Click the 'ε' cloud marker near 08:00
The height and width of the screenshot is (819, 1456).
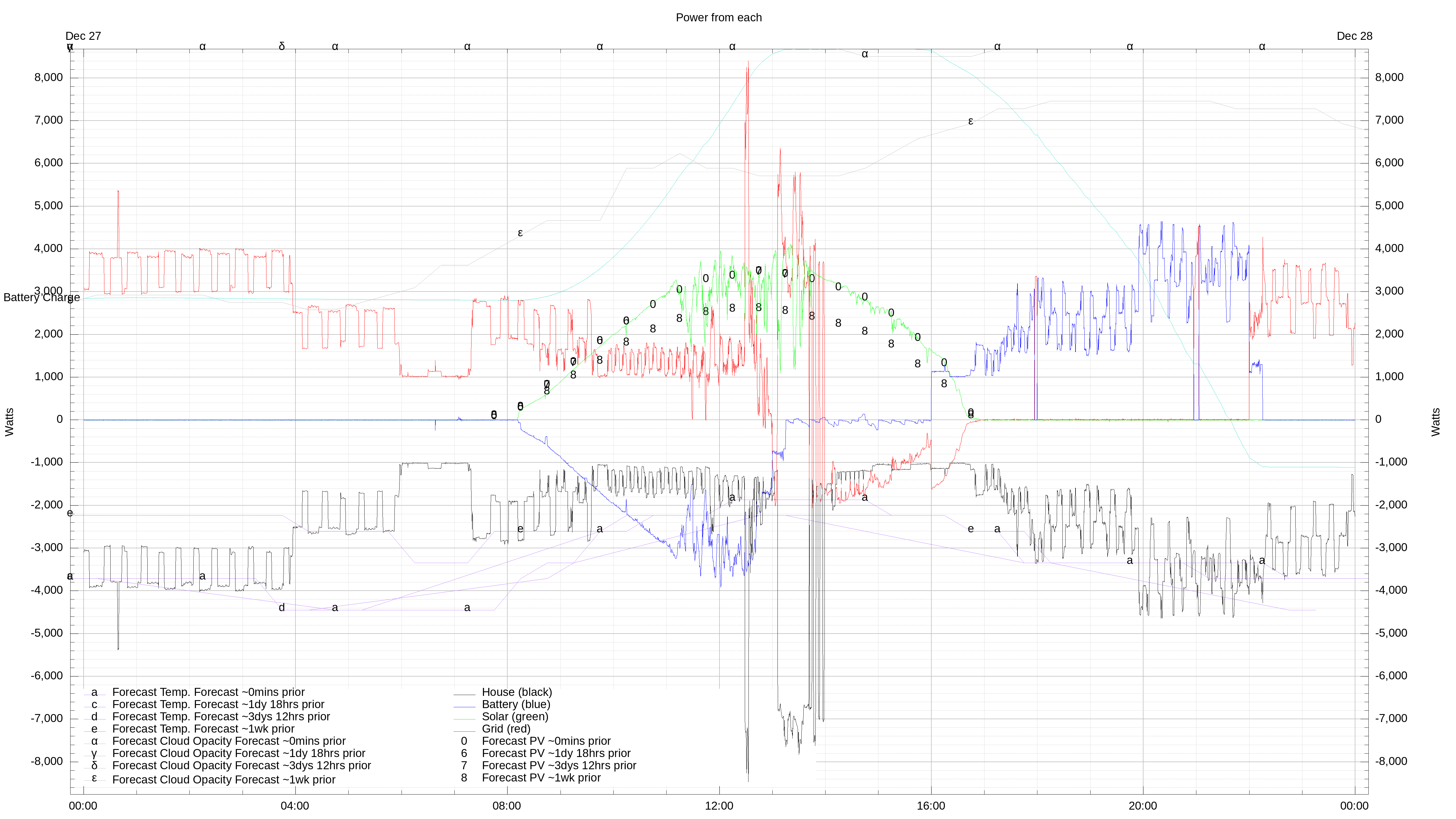point(520,233)
